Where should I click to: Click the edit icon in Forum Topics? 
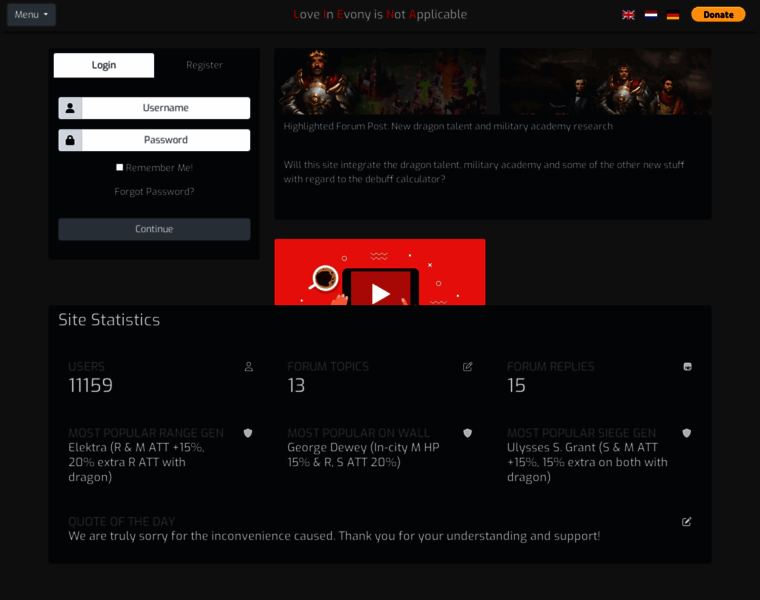tap(468, 367)
